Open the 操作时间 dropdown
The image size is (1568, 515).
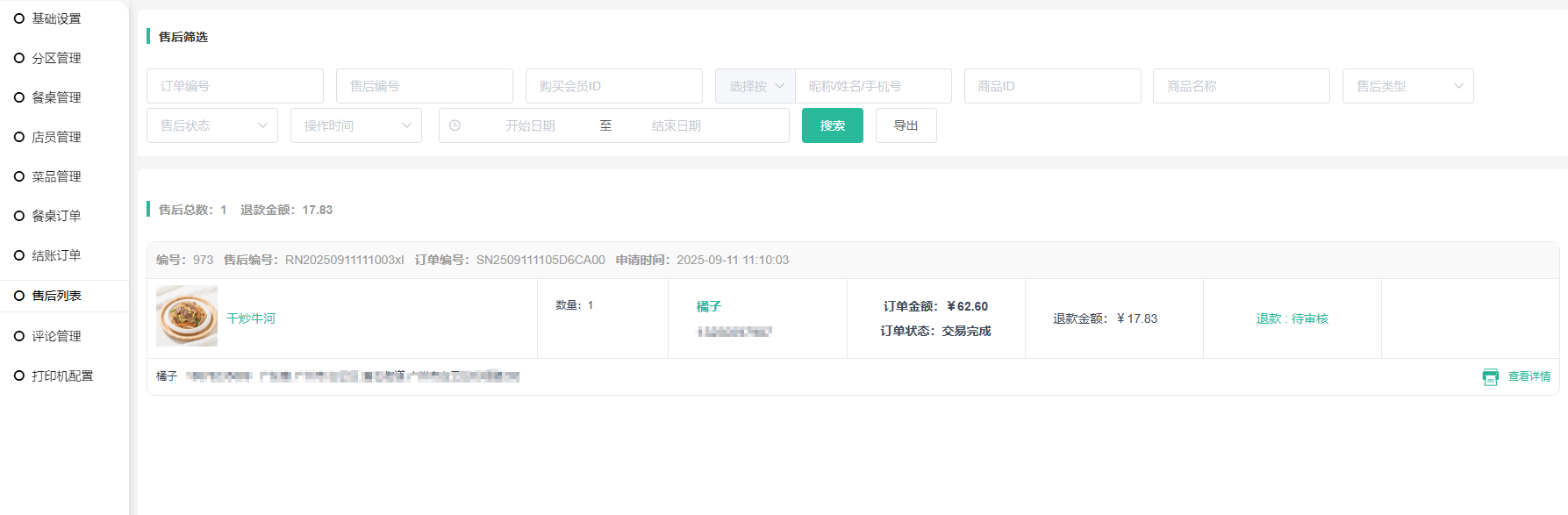pyautogui.click(x=356, y=125)
